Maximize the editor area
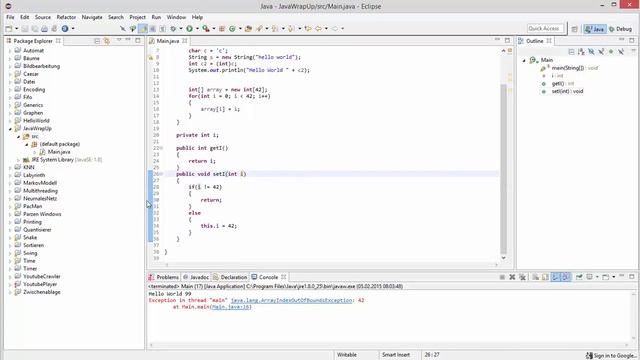Viewport: 640px width, 360px height. [x=507, y=40]
